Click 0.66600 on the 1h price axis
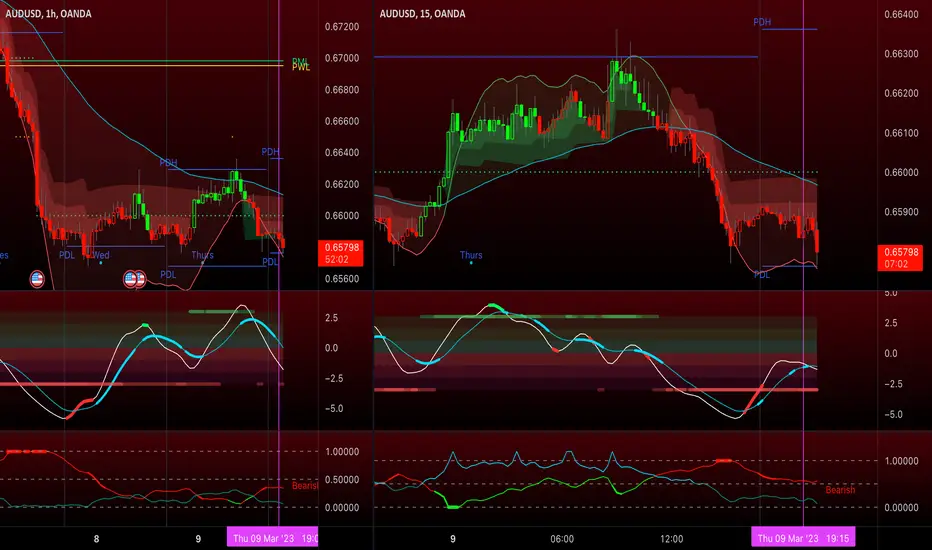 coord(342,121)
